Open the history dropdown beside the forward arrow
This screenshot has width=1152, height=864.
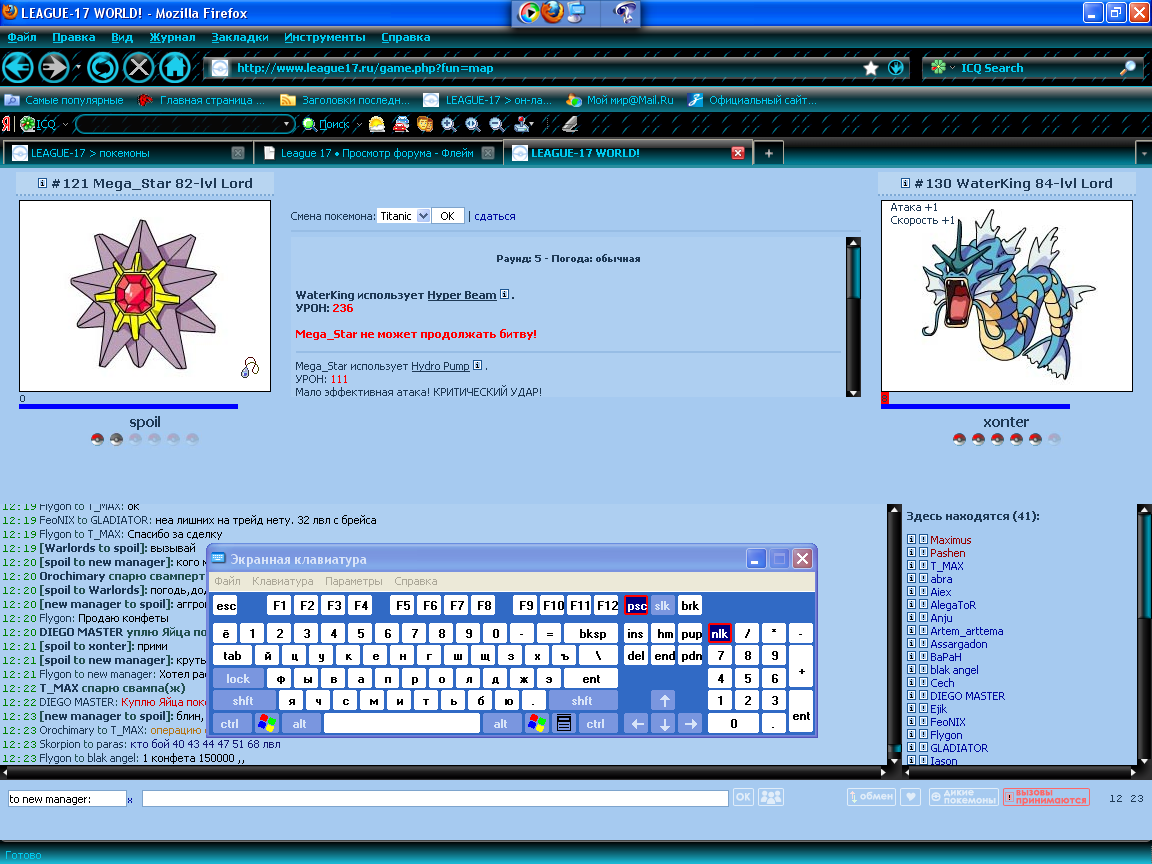(78, 68)
